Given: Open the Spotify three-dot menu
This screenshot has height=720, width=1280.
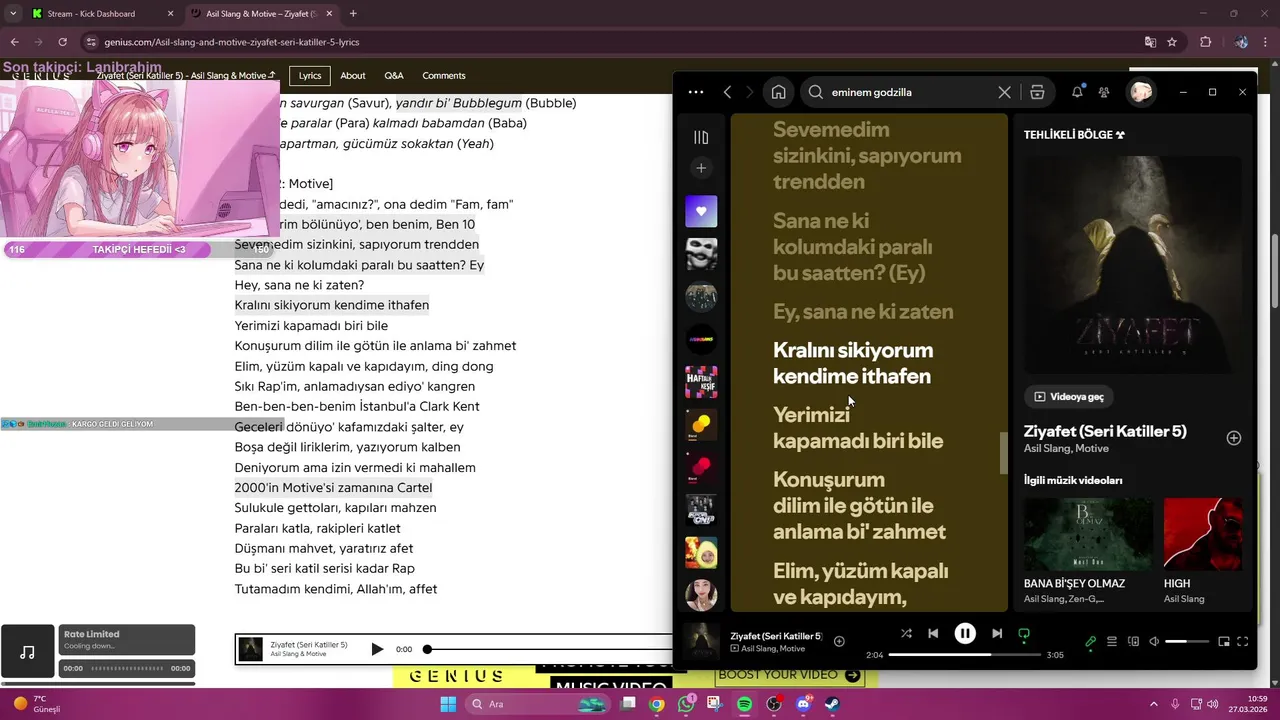Looking at the screenshot, I should click(x=696, y=92).
